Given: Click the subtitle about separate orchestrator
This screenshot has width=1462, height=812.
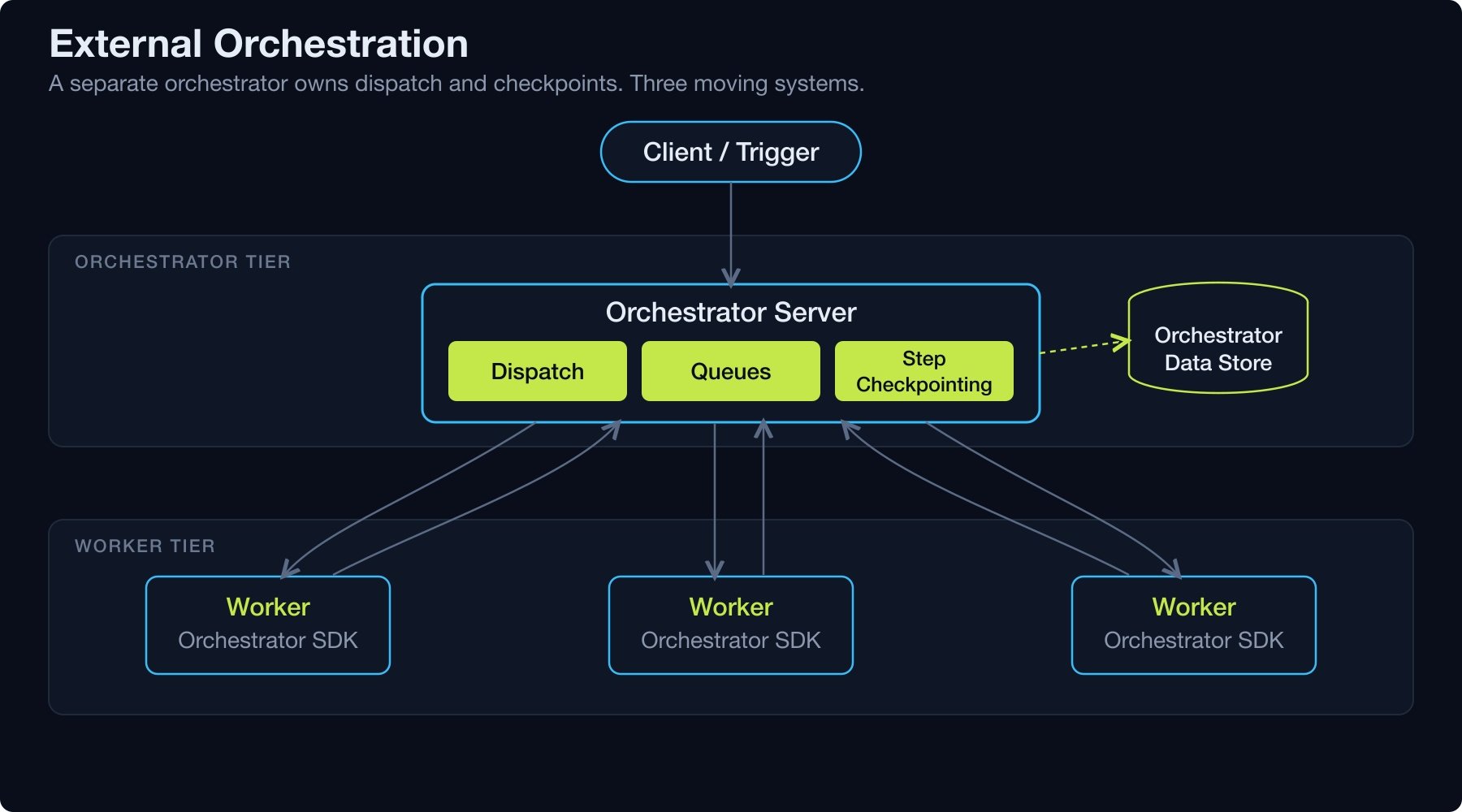Looking at the screenshot, I should [x=456, y=84].
